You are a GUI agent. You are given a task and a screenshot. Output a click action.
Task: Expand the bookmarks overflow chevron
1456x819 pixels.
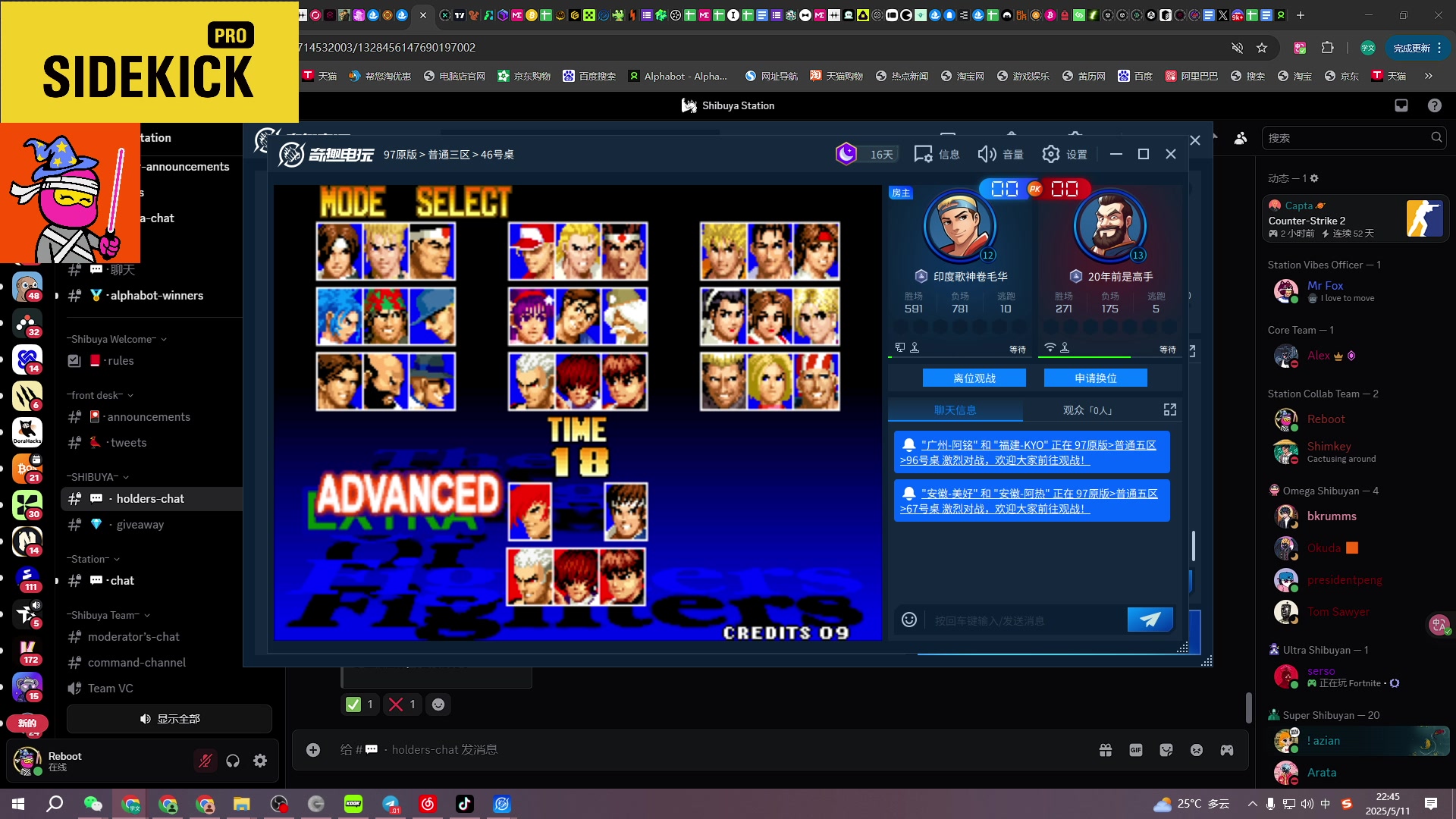click(x=1429, y=76)
